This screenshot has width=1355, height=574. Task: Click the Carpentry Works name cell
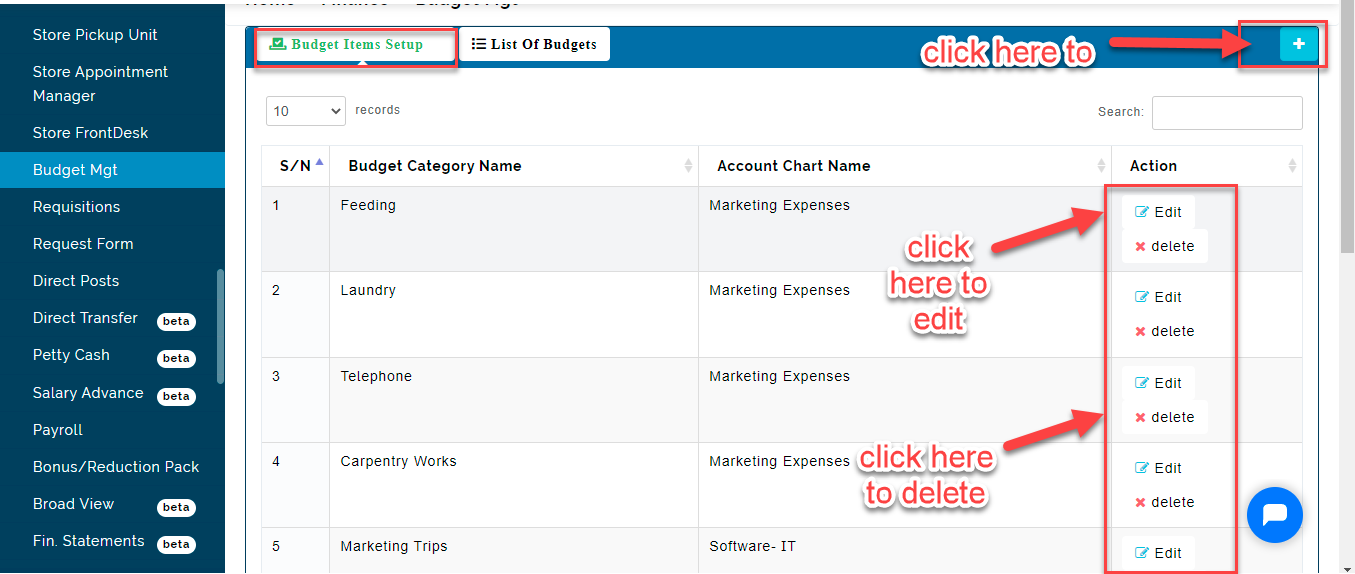(x=515, y=485)
